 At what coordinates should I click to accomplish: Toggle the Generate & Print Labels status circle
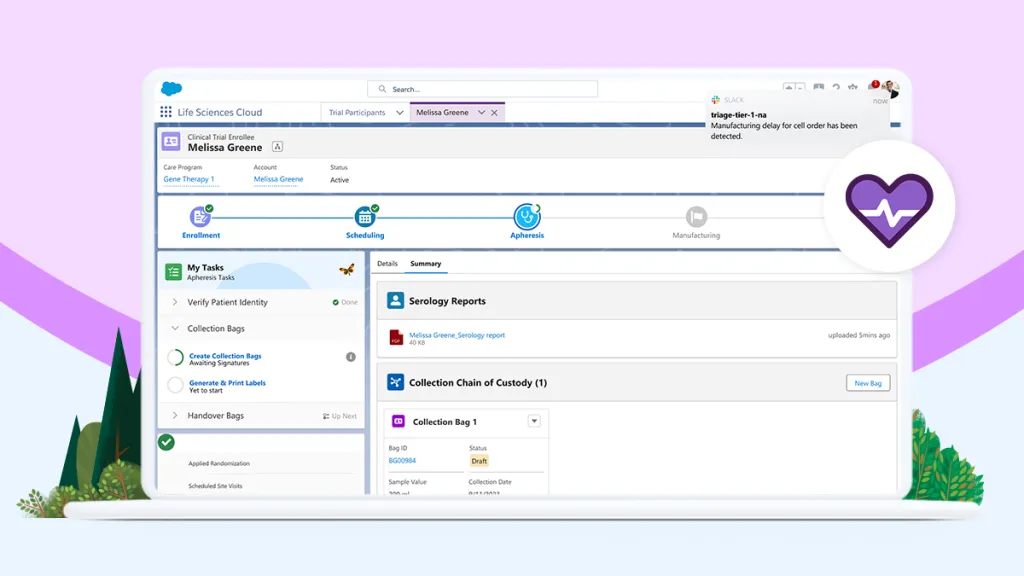(x=175, y=385)
